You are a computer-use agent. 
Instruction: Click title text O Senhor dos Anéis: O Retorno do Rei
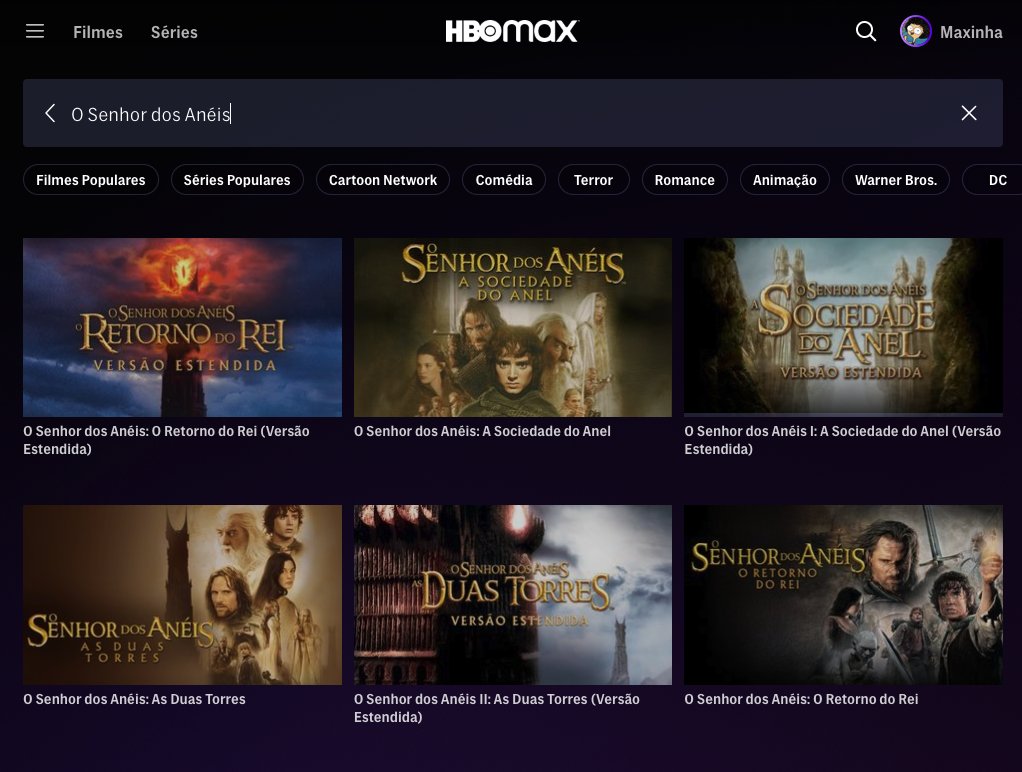[x=801, y=699]
